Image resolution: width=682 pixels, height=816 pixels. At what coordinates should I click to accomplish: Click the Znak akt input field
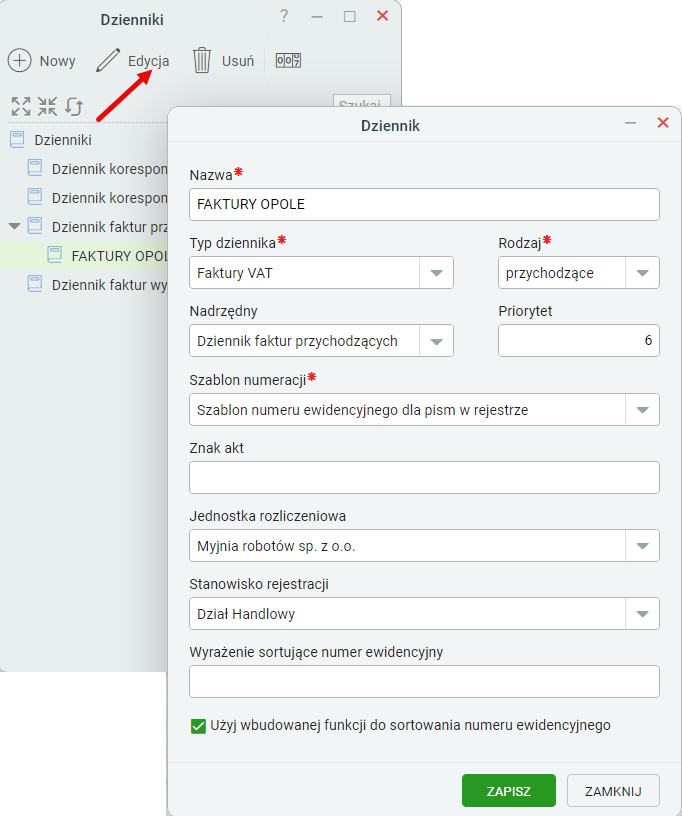424,477
